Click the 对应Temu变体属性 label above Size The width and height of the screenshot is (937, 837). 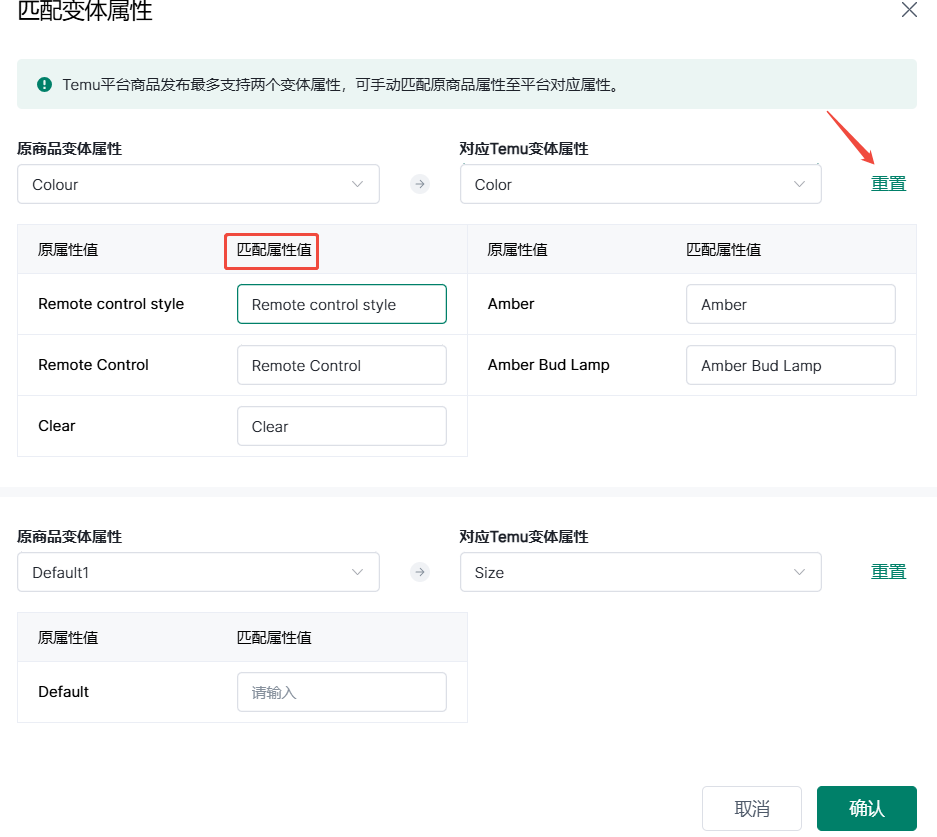click(x=524, y=536)
